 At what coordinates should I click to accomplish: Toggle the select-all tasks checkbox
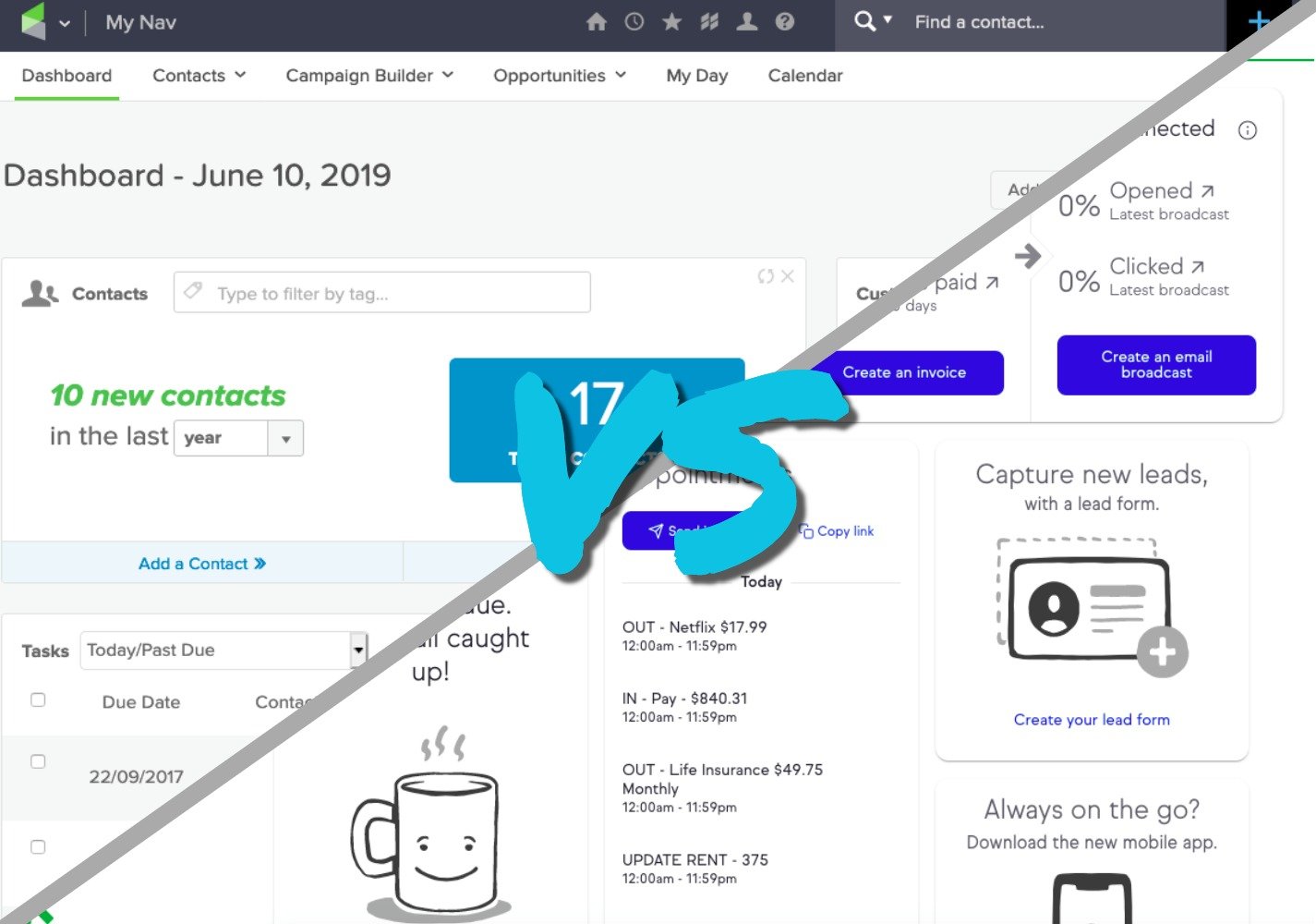click(38, 700)
